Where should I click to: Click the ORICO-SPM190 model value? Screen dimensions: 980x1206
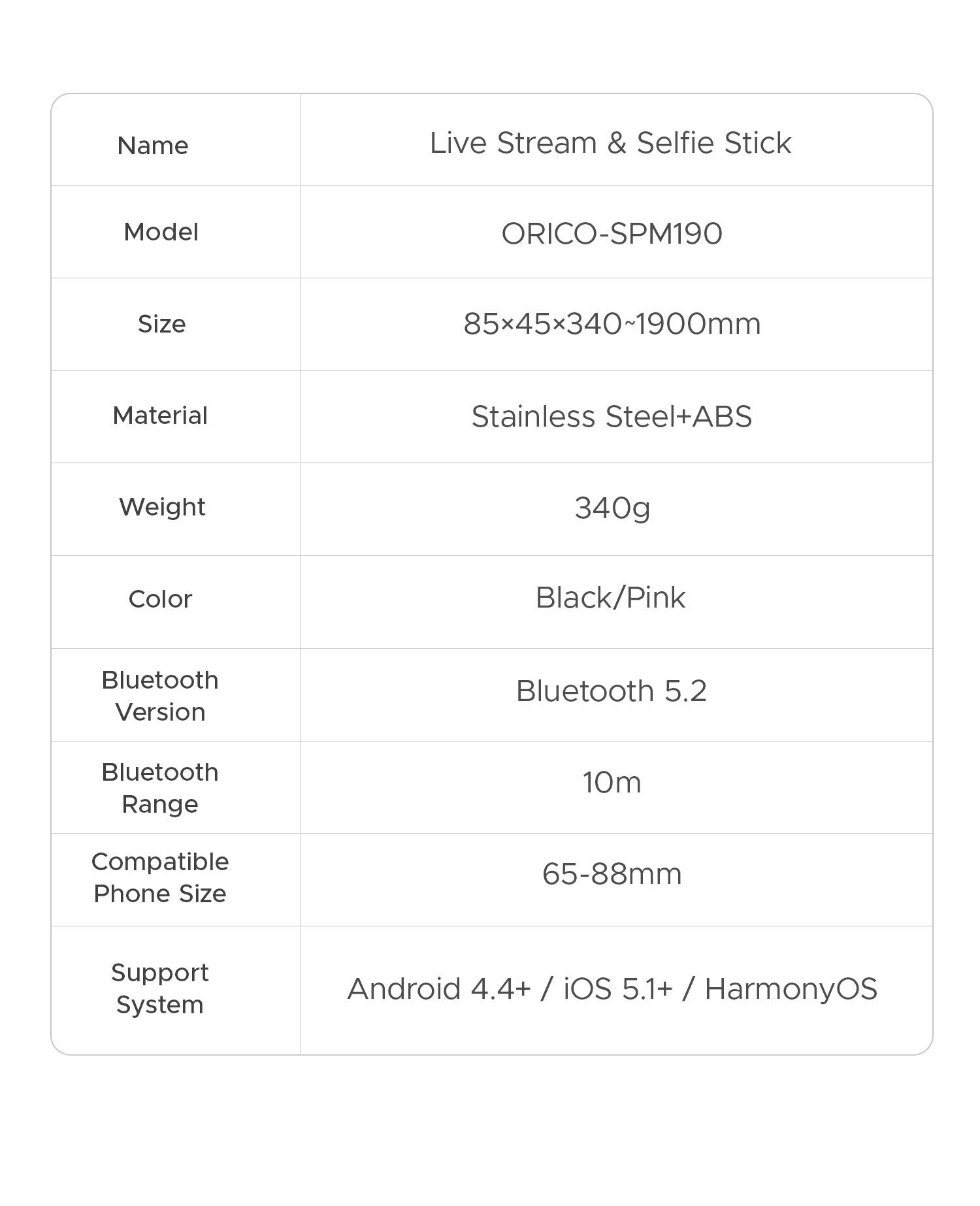tap(612, 234)
